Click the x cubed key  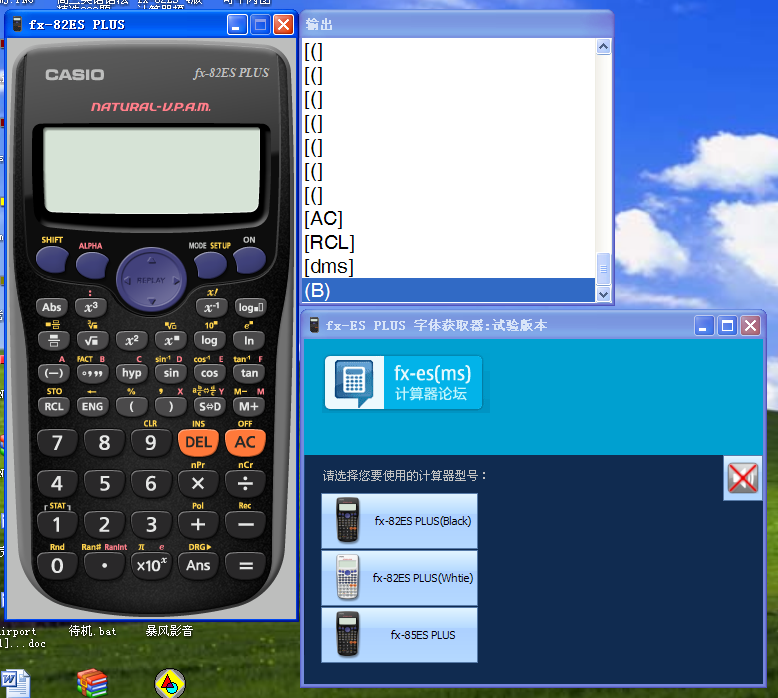click(x=91, y=307)
